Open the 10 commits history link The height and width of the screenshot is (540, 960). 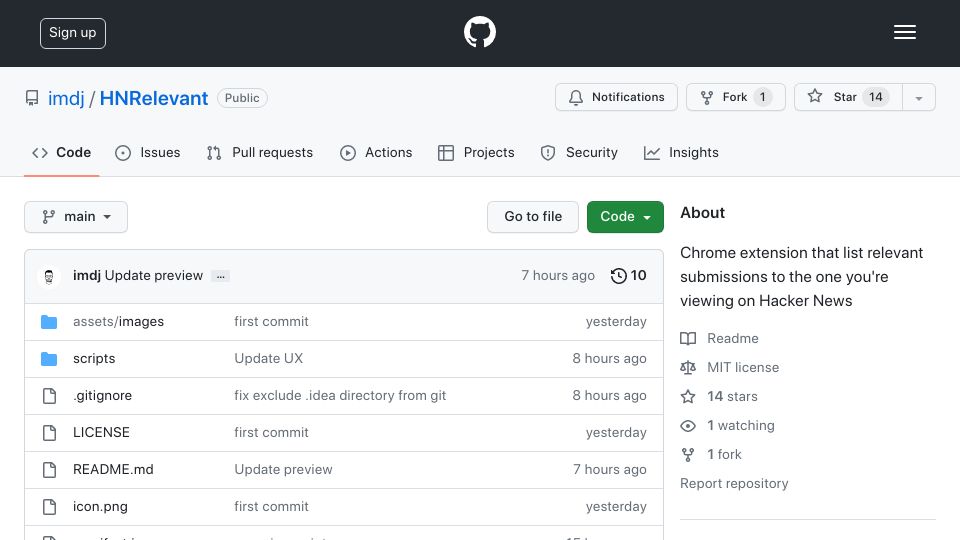click(628, 276)
